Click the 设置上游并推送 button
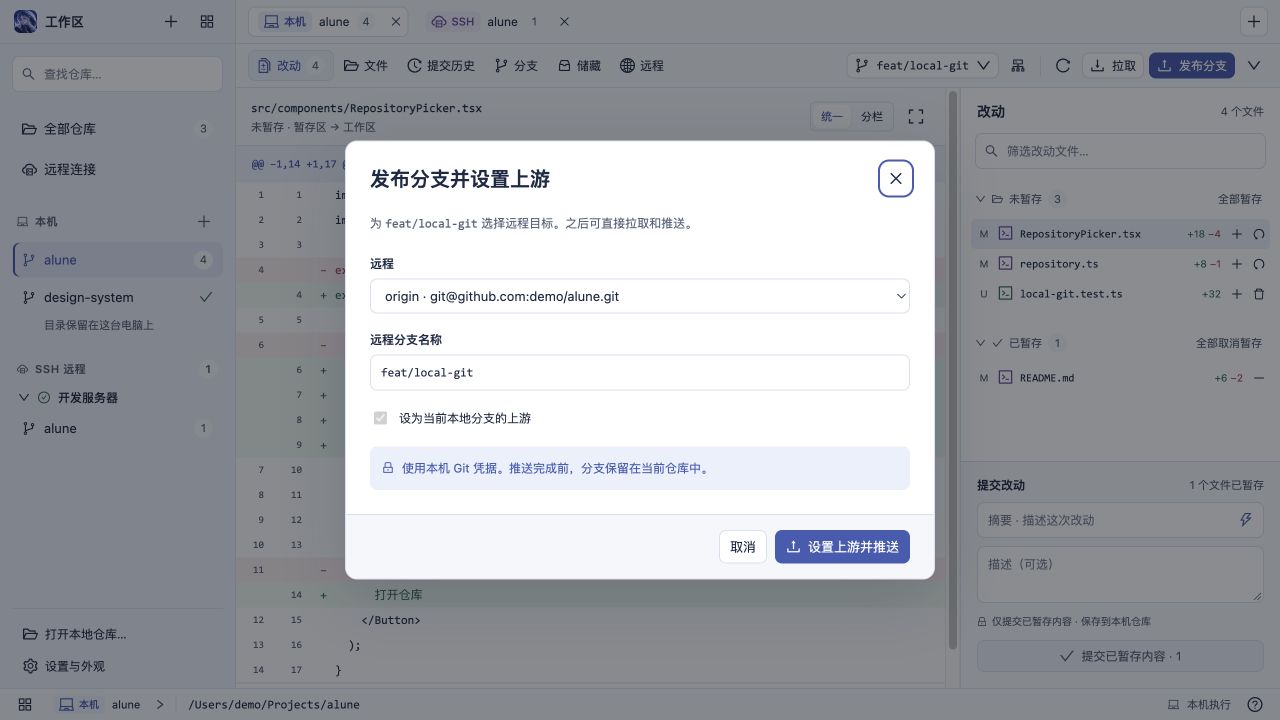 842,547
